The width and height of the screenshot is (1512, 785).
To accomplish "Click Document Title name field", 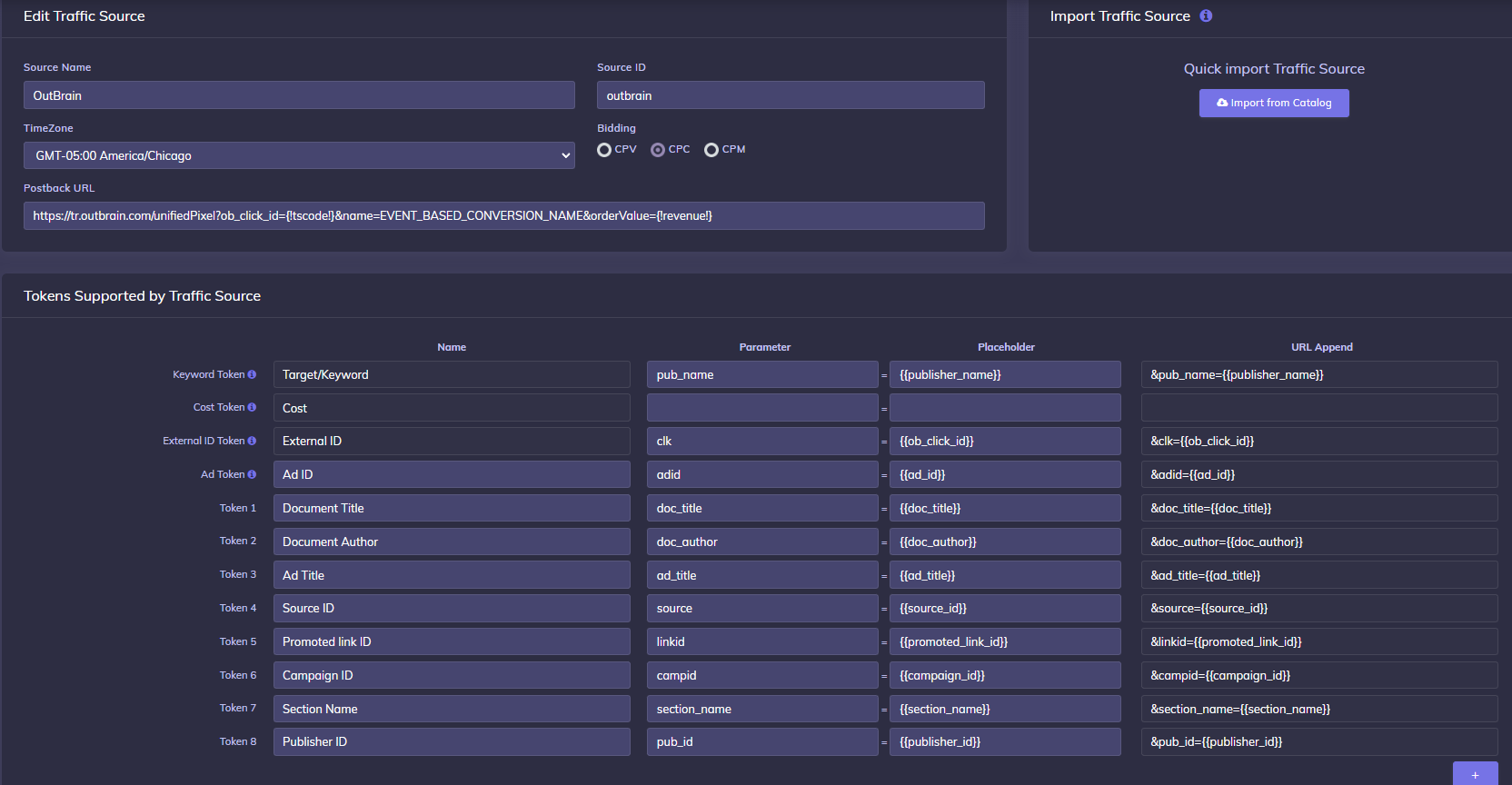I will coord(452,508).
